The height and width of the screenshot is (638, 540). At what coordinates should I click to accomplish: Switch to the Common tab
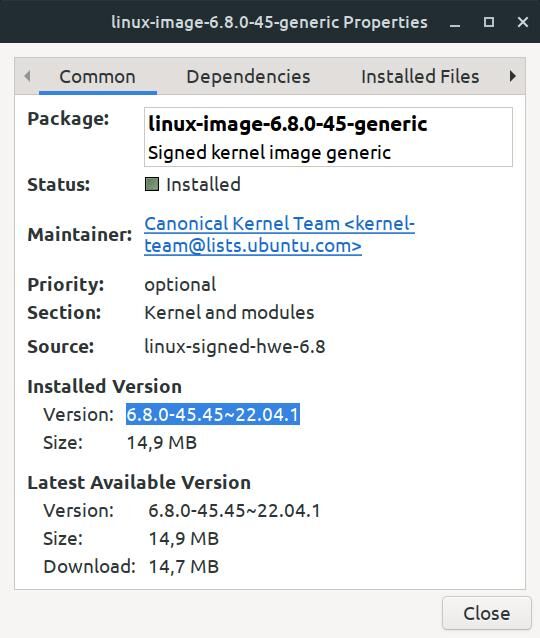pos(98,76)
